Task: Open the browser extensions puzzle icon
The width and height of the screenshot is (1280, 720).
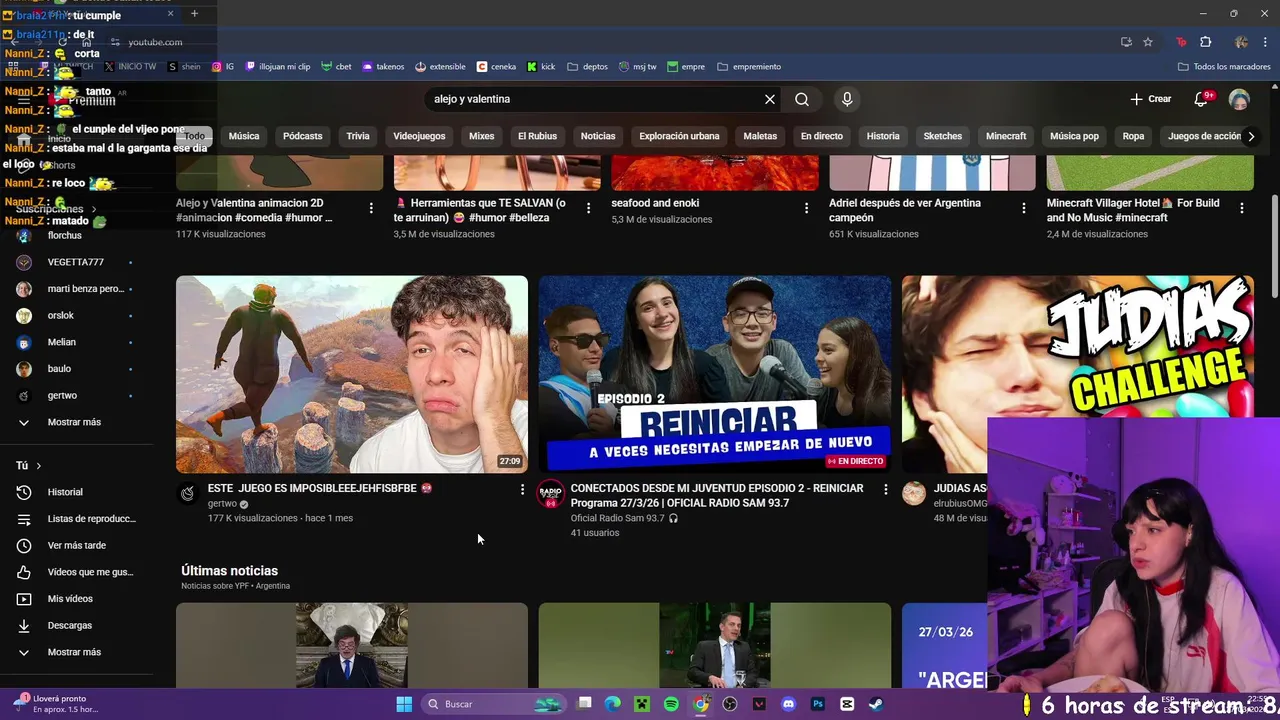Action: pos(1205,42)
